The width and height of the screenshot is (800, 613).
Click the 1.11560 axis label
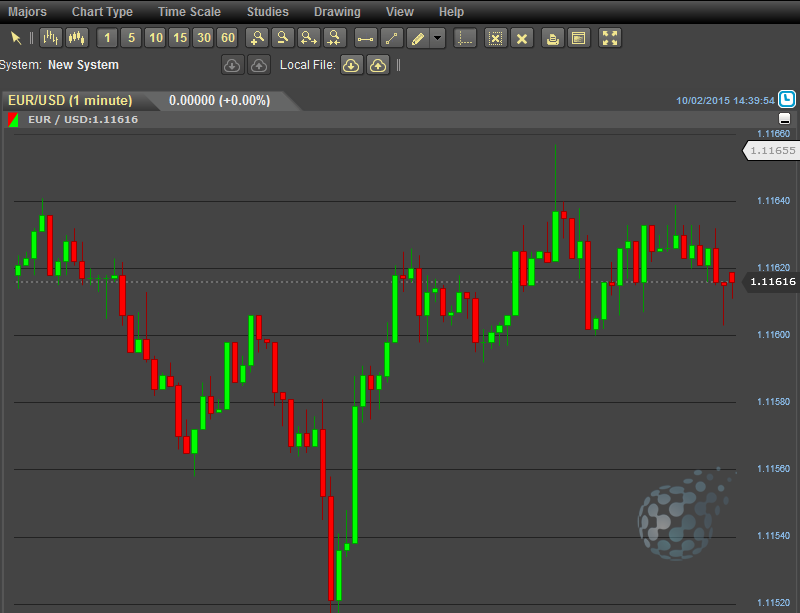(x=773, y=469)
